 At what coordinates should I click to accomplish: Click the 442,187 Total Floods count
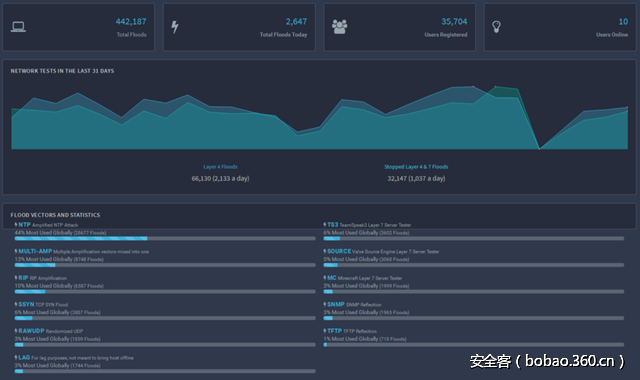coord(131,22)
